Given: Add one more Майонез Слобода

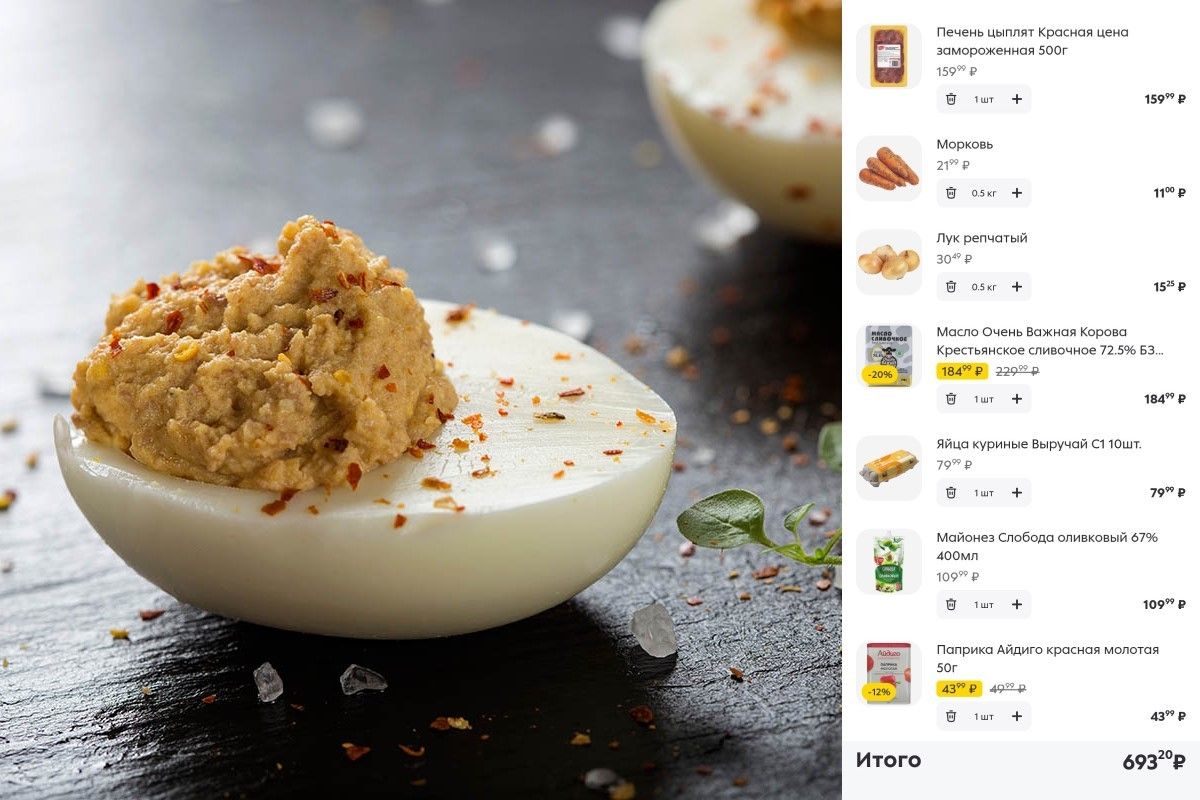Looking at the screenshot, I should [x=1017, y=605].
